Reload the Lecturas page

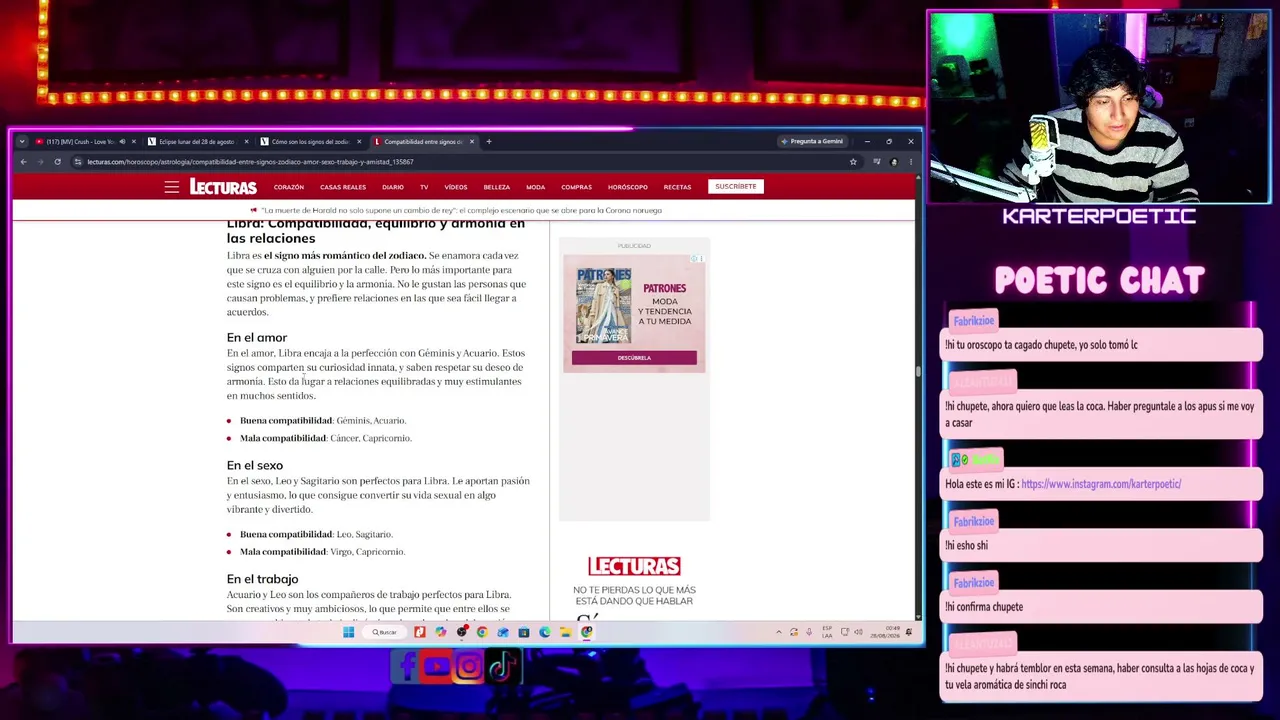click(57, 162)
